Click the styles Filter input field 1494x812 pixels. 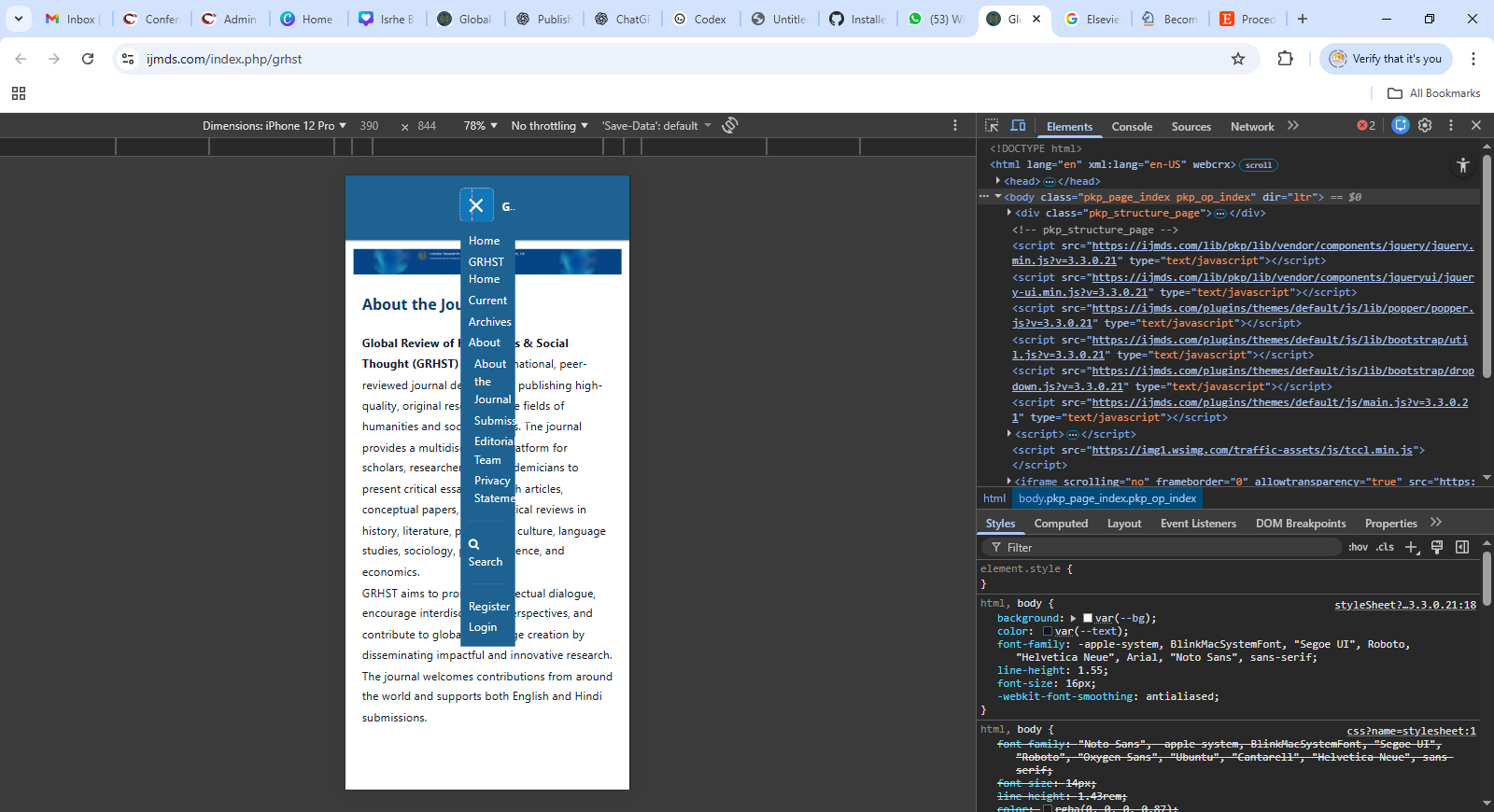pos(1167,548)
